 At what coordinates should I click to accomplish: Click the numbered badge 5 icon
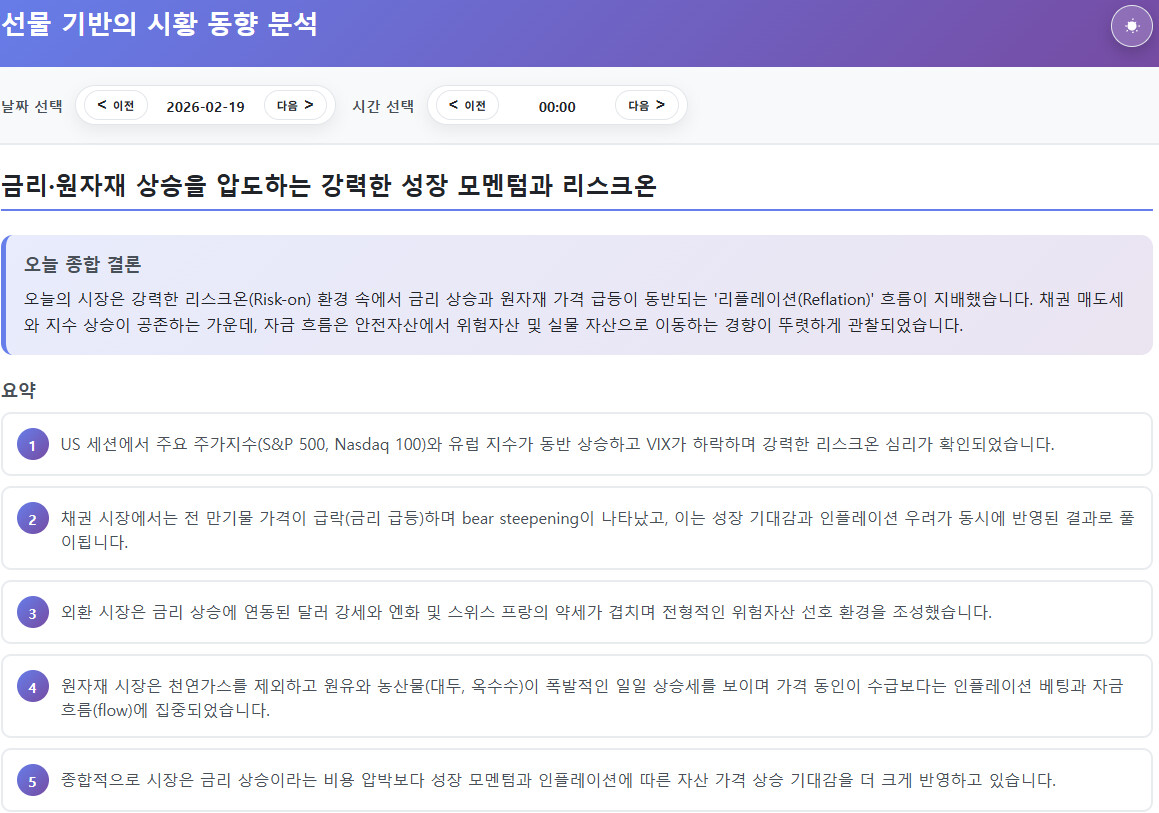click(33, 780)
